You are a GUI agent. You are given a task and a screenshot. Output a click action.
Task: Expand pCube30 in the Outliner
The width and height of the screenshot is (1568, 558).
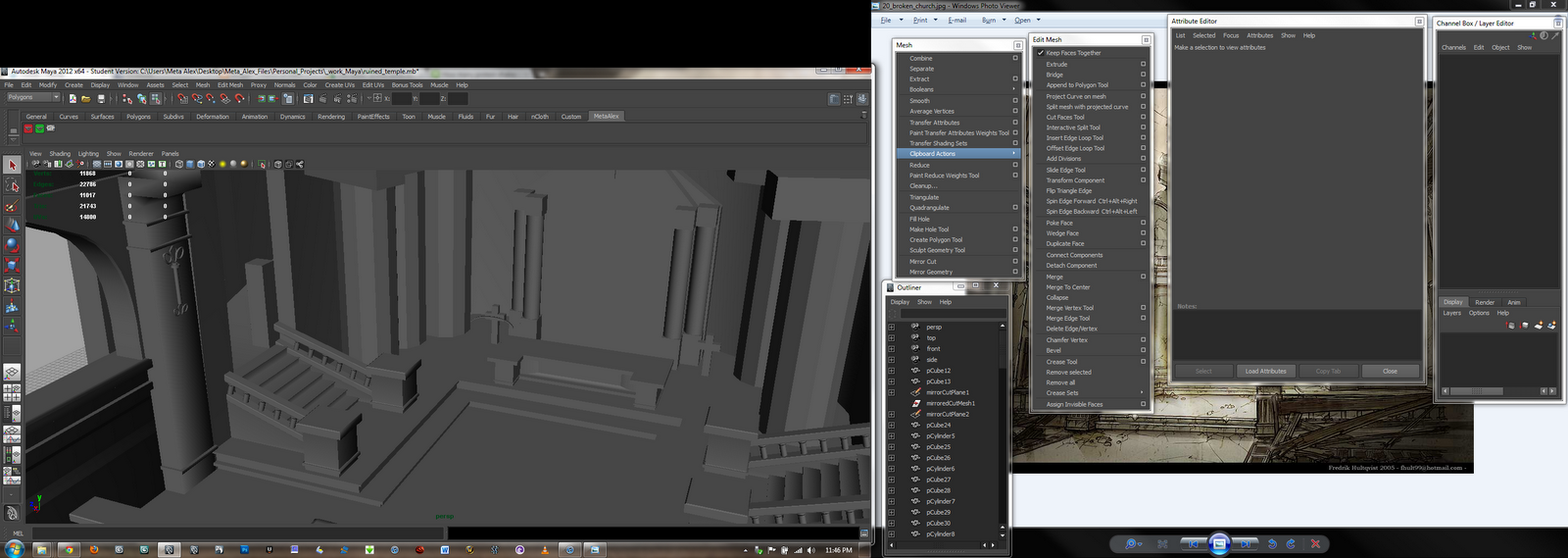coord(892,523)
